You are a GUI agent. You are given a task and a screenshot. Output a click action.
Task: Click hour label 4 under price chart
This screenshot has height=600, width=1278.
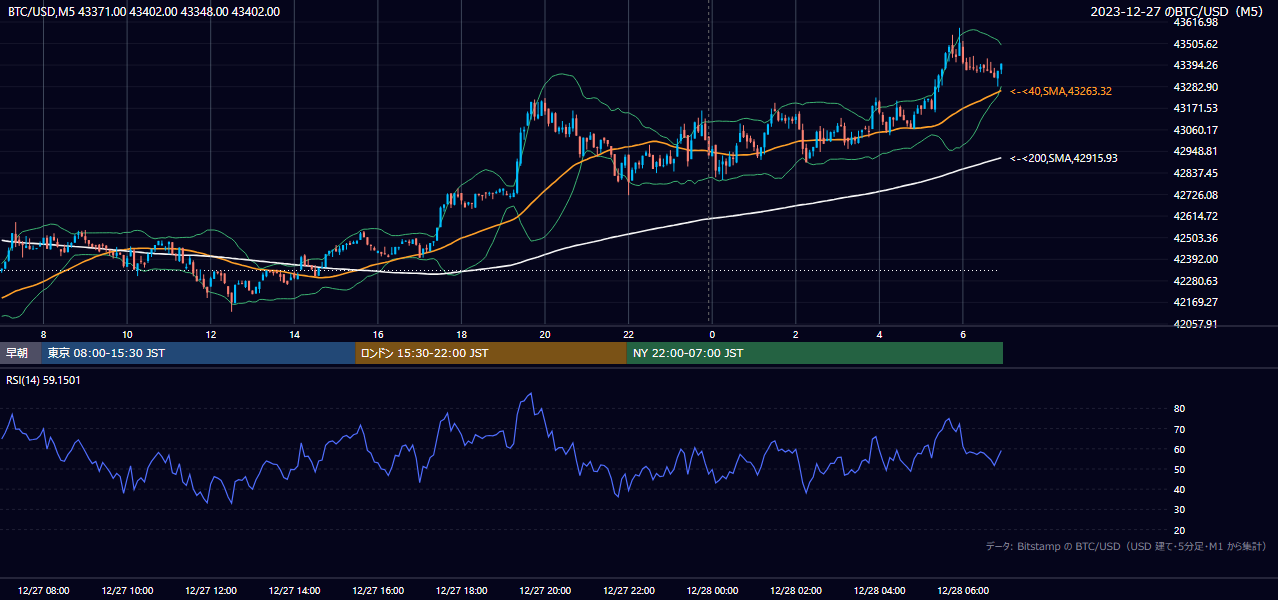(x=879, y=334)
